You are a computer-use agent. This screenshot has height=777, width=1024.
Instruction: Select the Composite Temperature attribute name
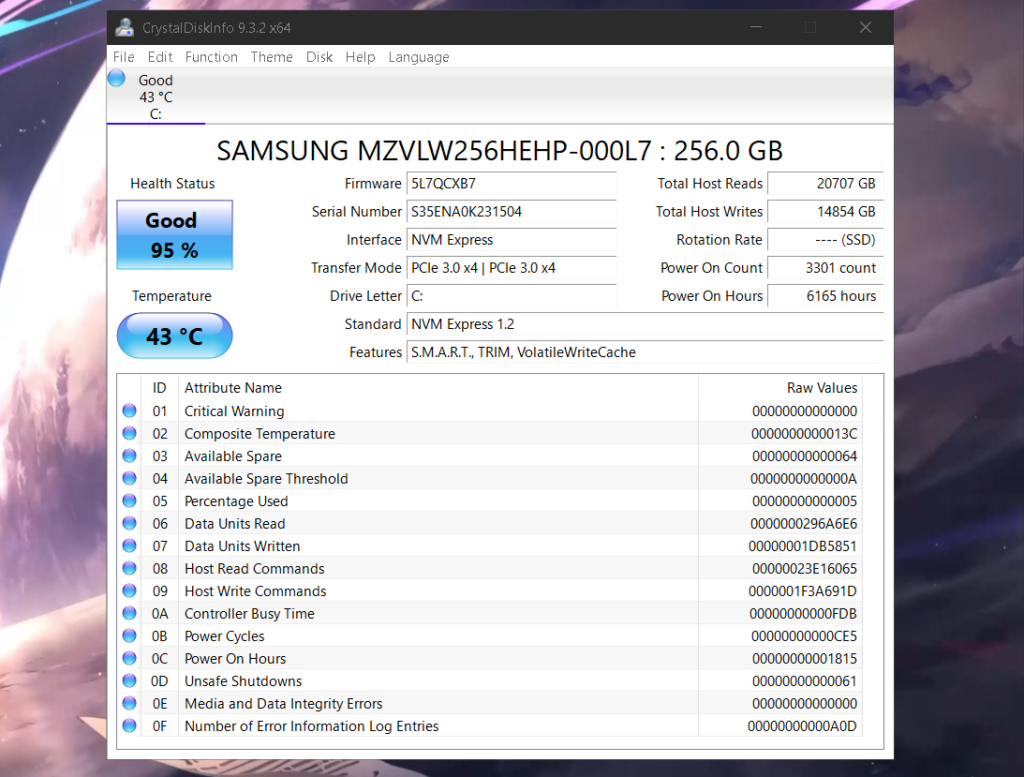[260, 434]
